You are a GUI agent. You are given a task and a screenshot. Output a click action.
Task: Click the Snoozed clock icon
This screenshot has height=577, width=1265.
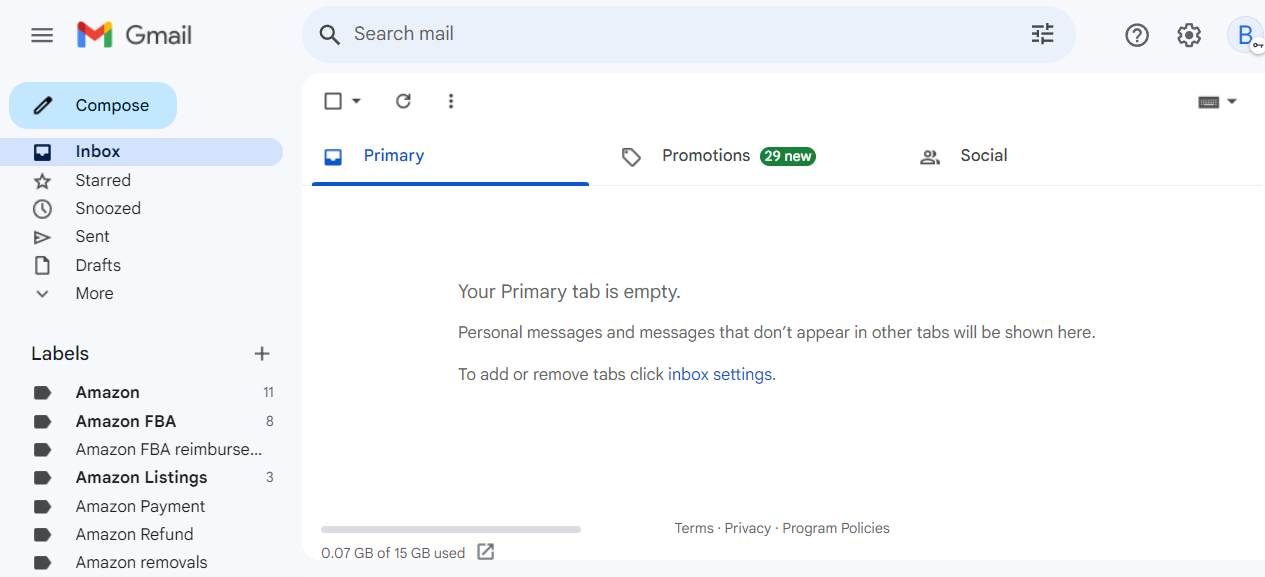(x=42, y=209)
